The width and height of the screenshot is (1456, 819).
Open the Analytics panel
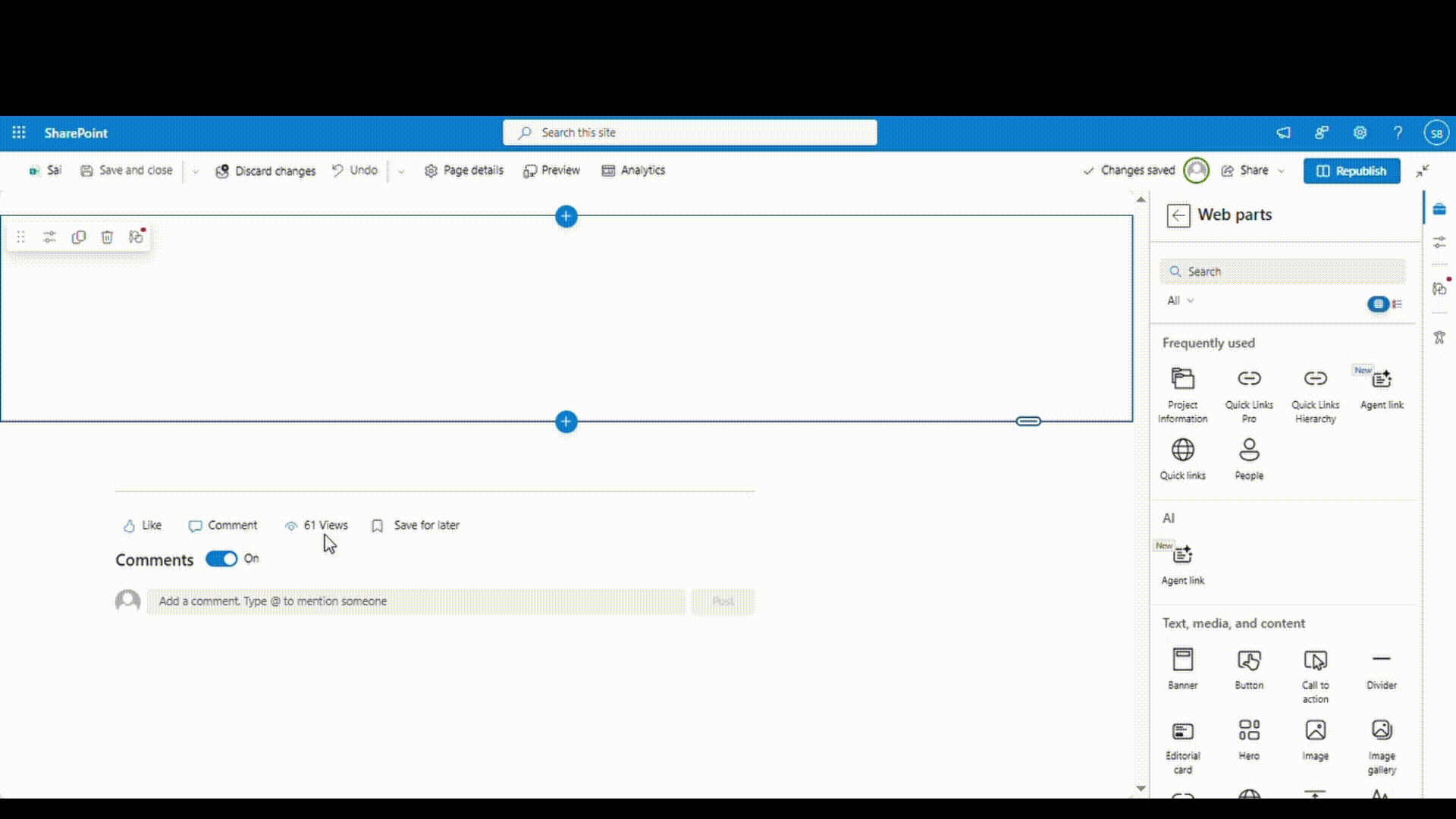point(633,171)
